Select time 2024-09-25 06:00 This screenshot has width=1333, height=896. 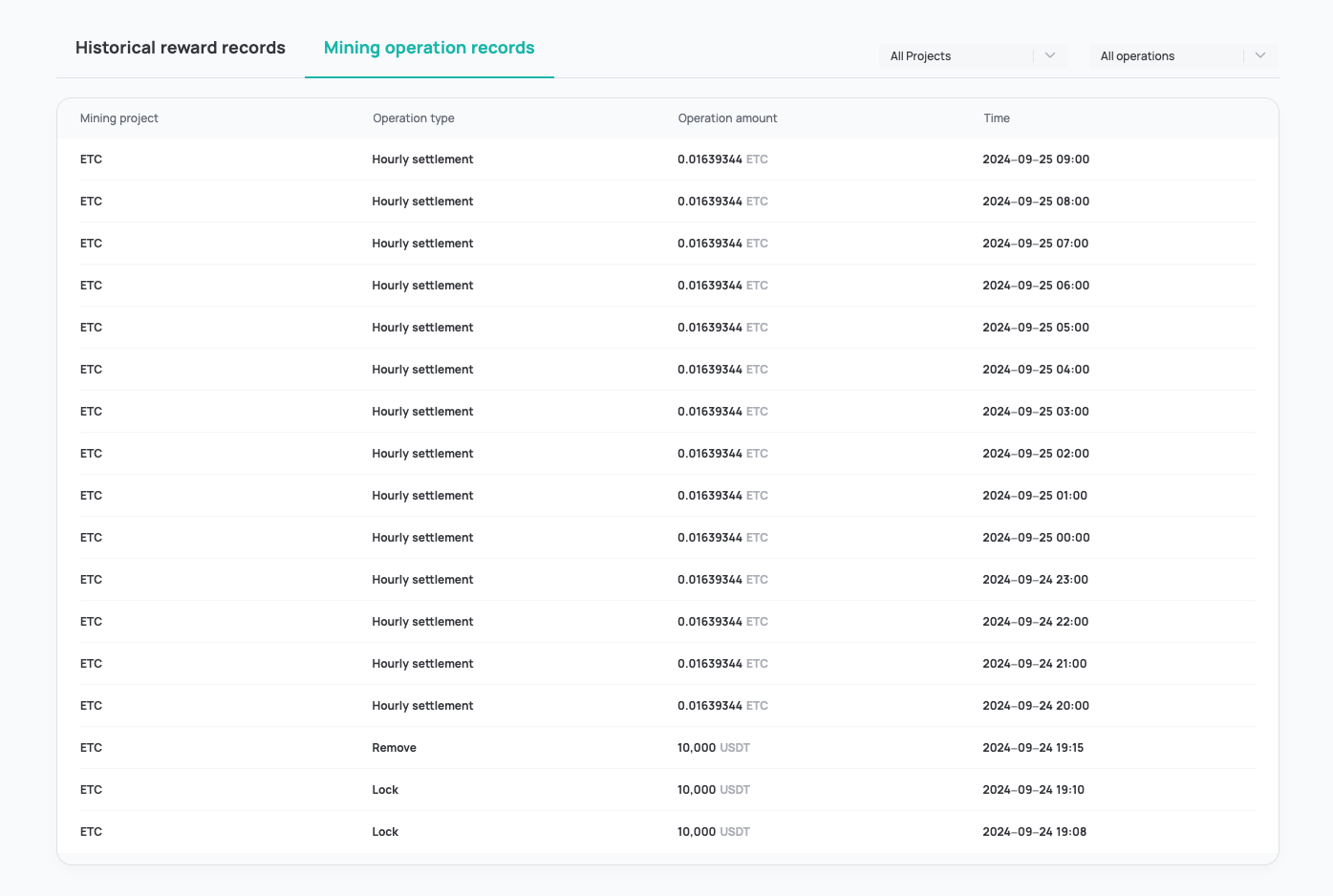pyautogui.click(x=1036, y=286)
